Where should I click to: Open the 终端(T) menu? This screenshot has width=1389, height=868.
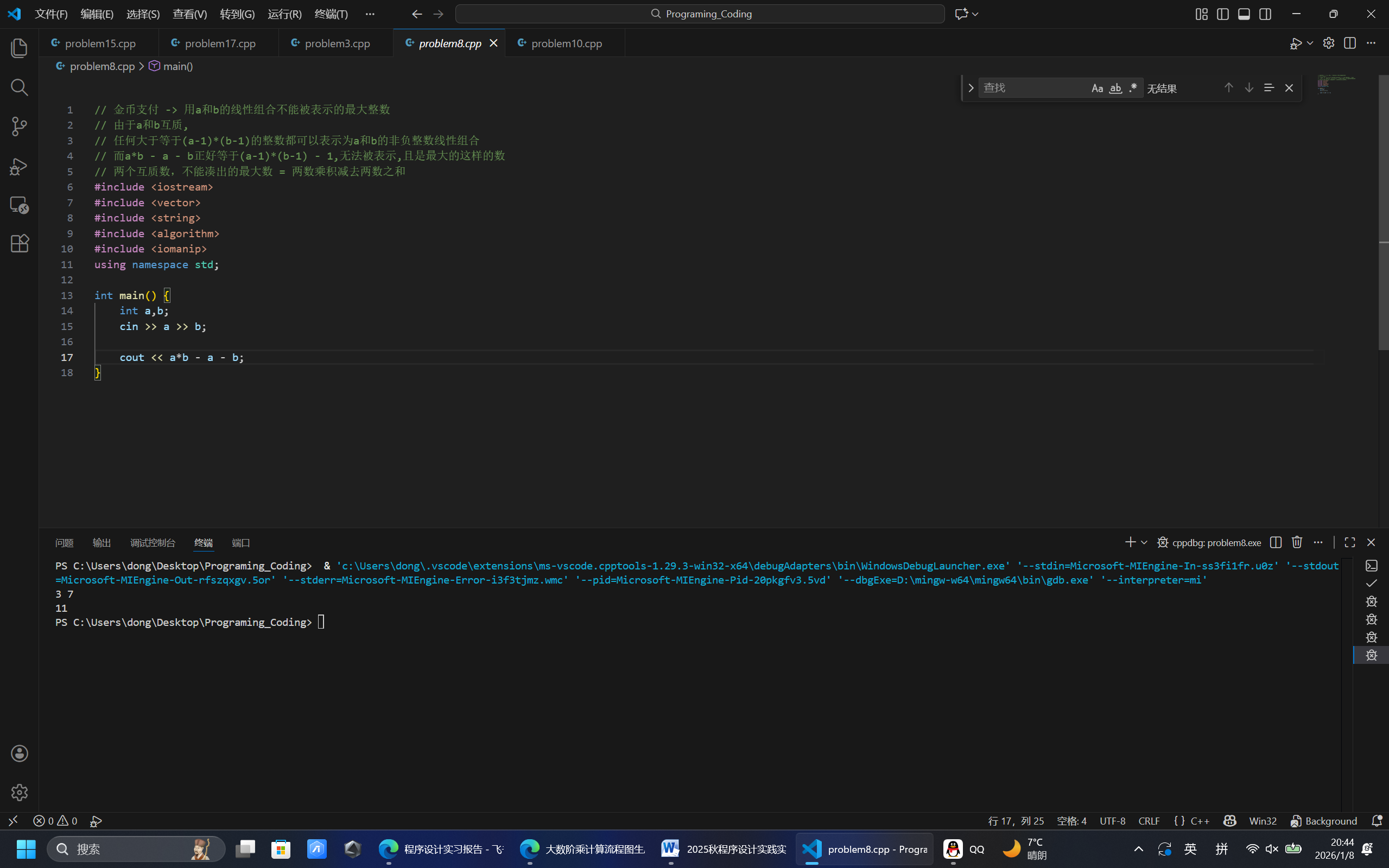(x=331, y=14)
